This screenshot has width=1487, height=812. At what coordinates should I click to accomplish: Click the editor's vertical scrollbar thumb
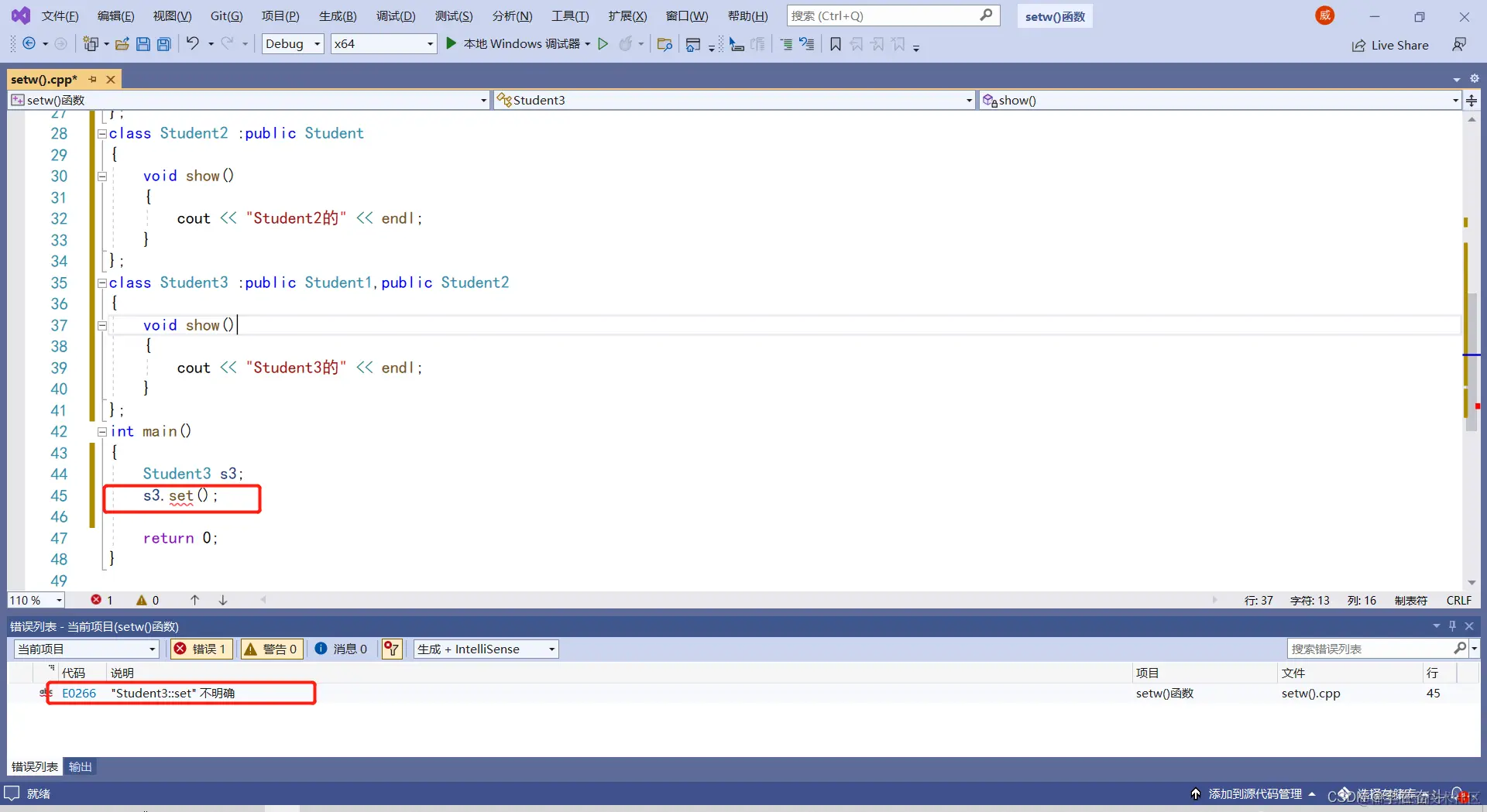pos(1472,362)
